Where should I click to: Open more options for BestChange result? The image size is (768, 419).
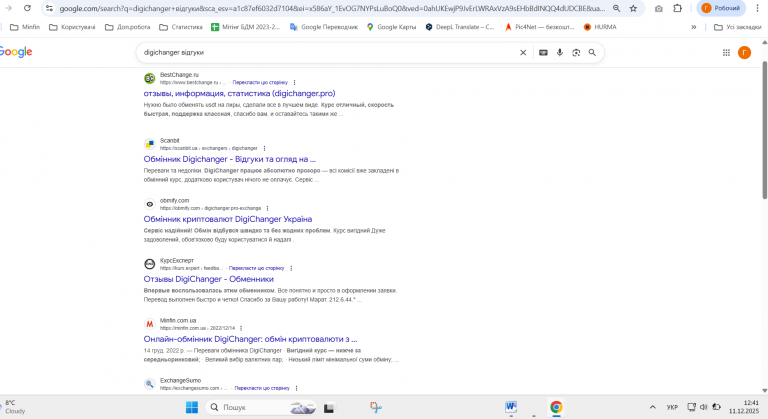coord(294,82)
